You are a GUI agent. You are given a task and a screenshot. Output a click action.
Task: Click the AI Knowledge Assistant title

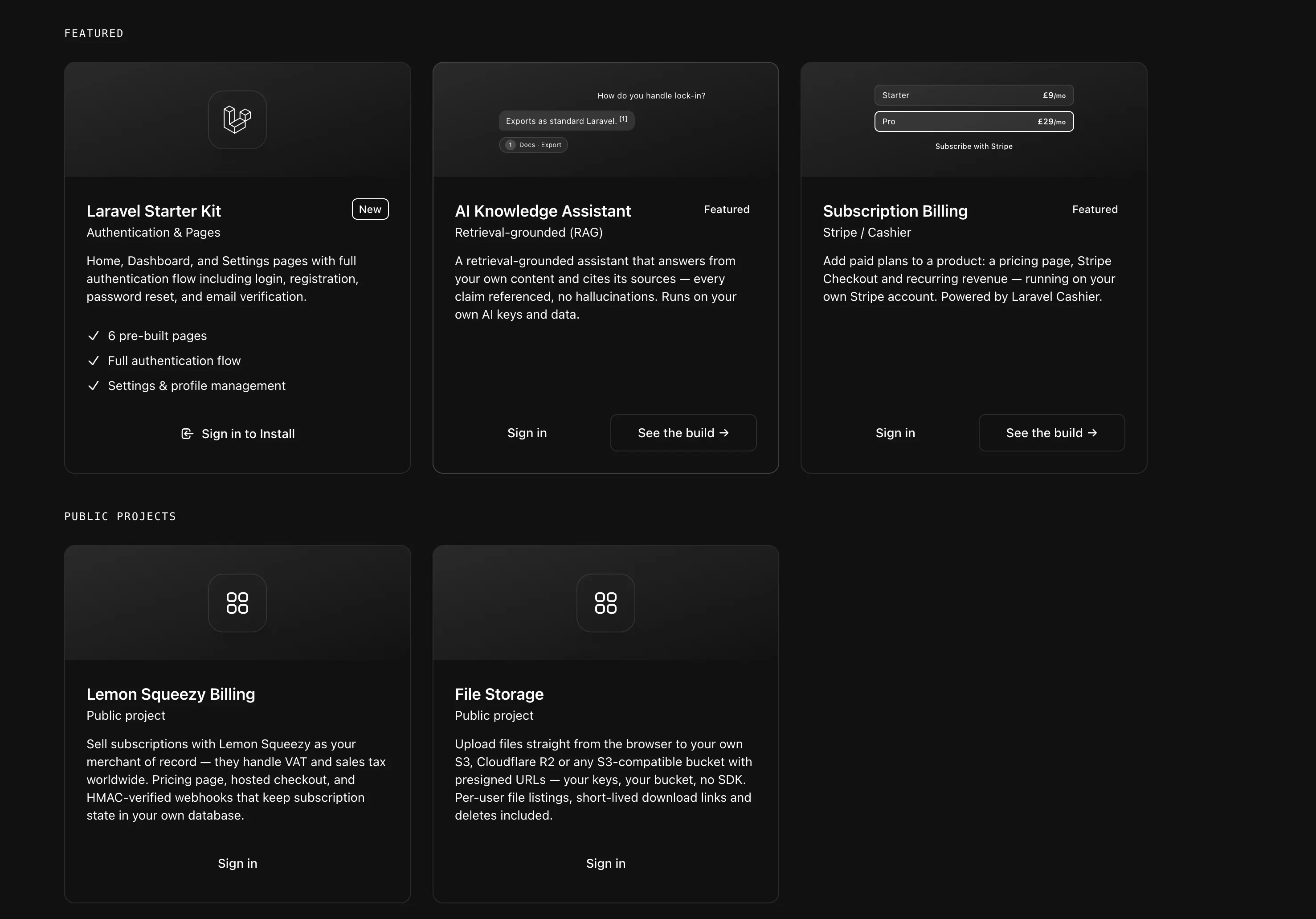pyautogui.click(x=543, y=211)
